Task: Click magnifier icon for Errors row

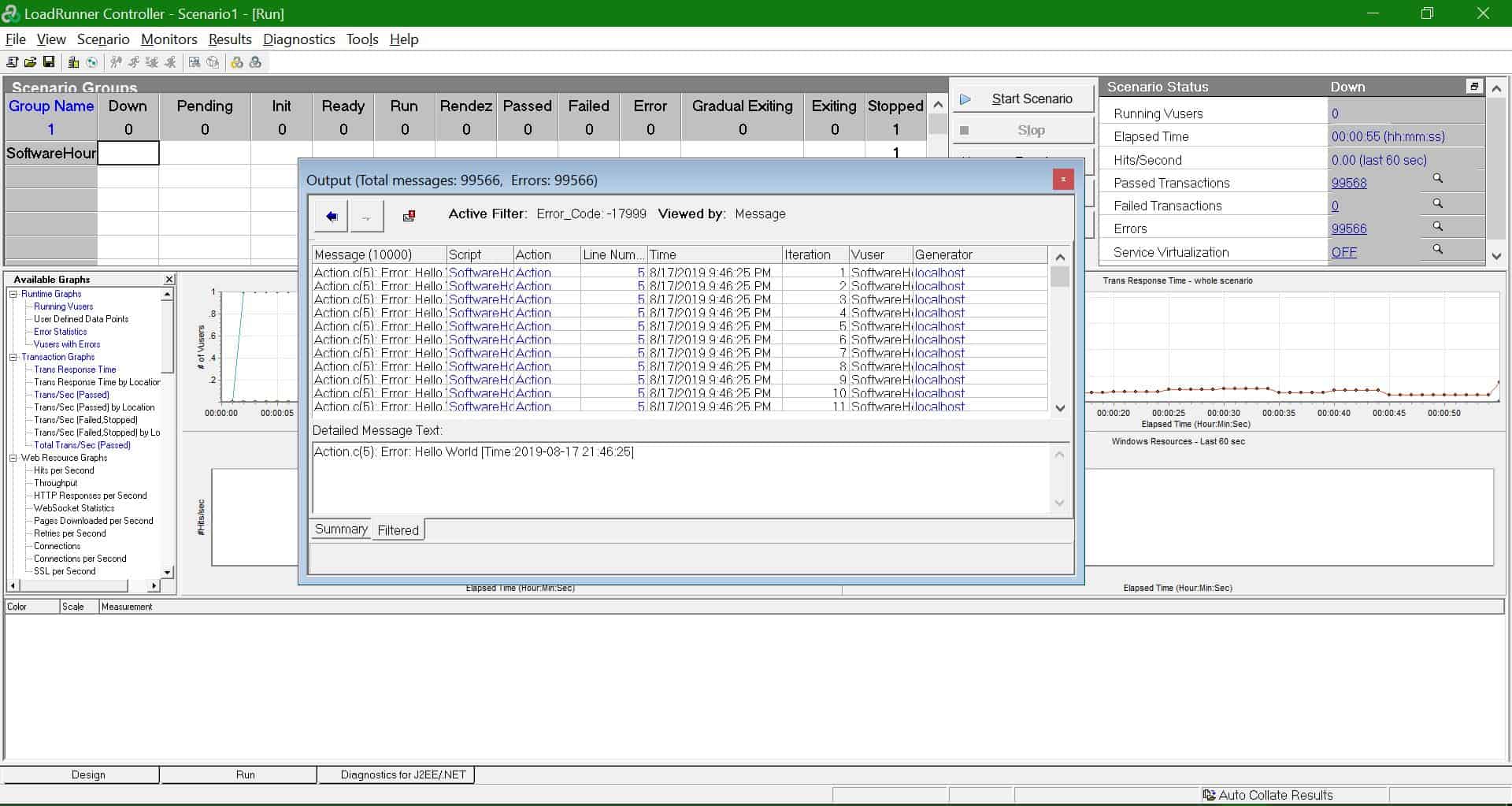Action: (1437, 226)
